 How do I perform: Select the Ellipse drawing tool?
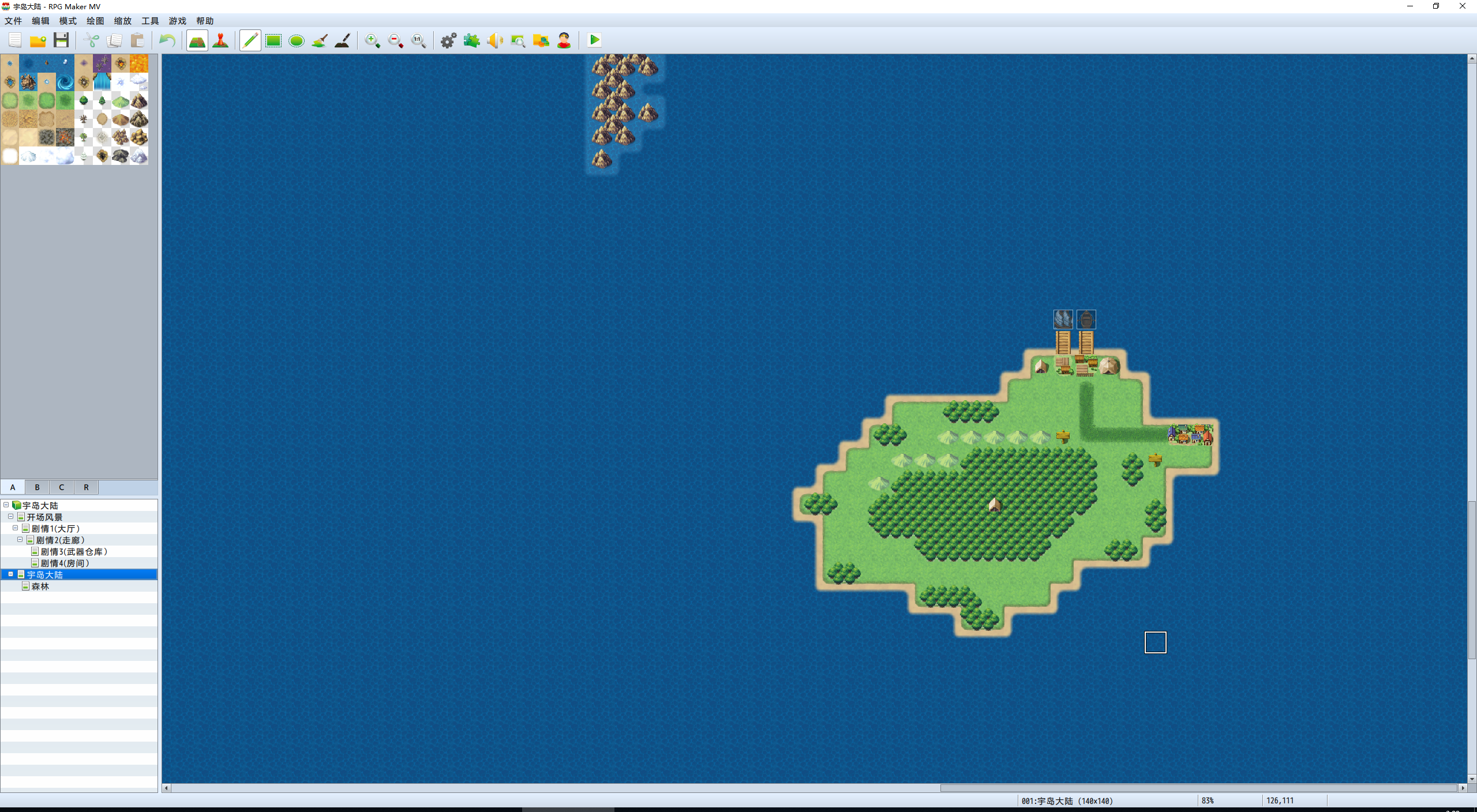click(x=297, y=40)
